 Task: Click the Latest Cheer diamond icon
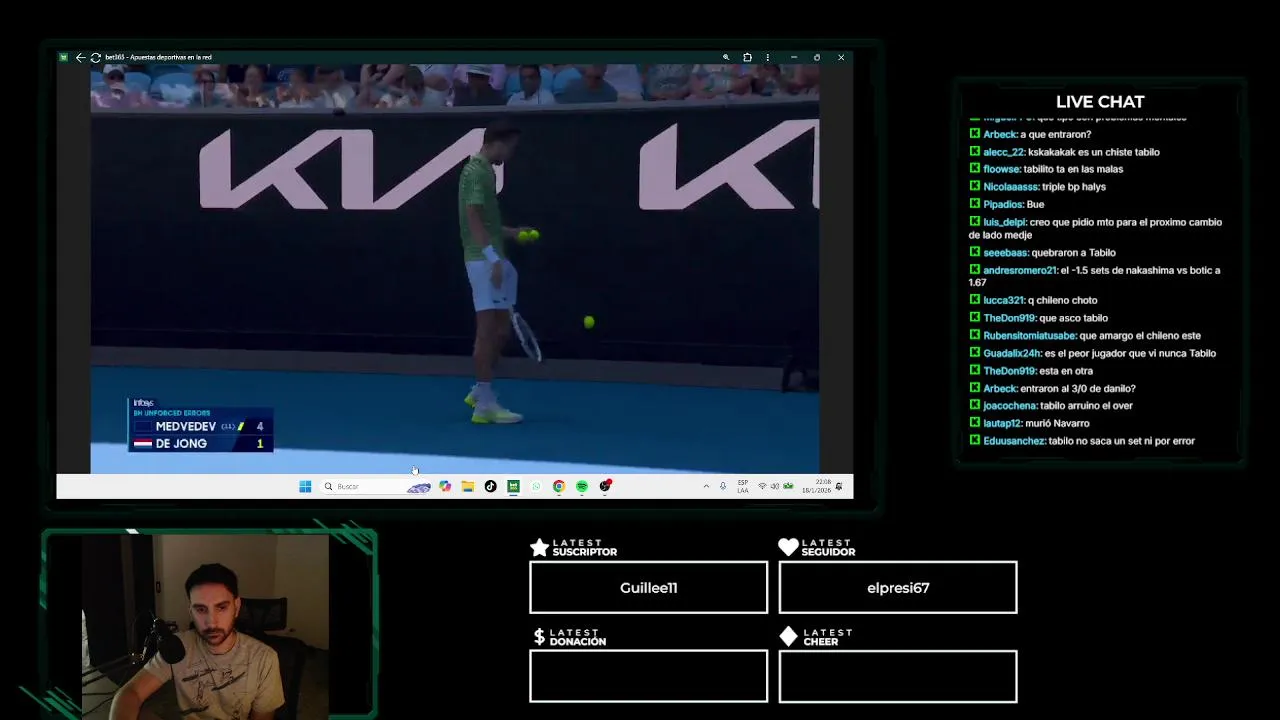coord(788,637)
